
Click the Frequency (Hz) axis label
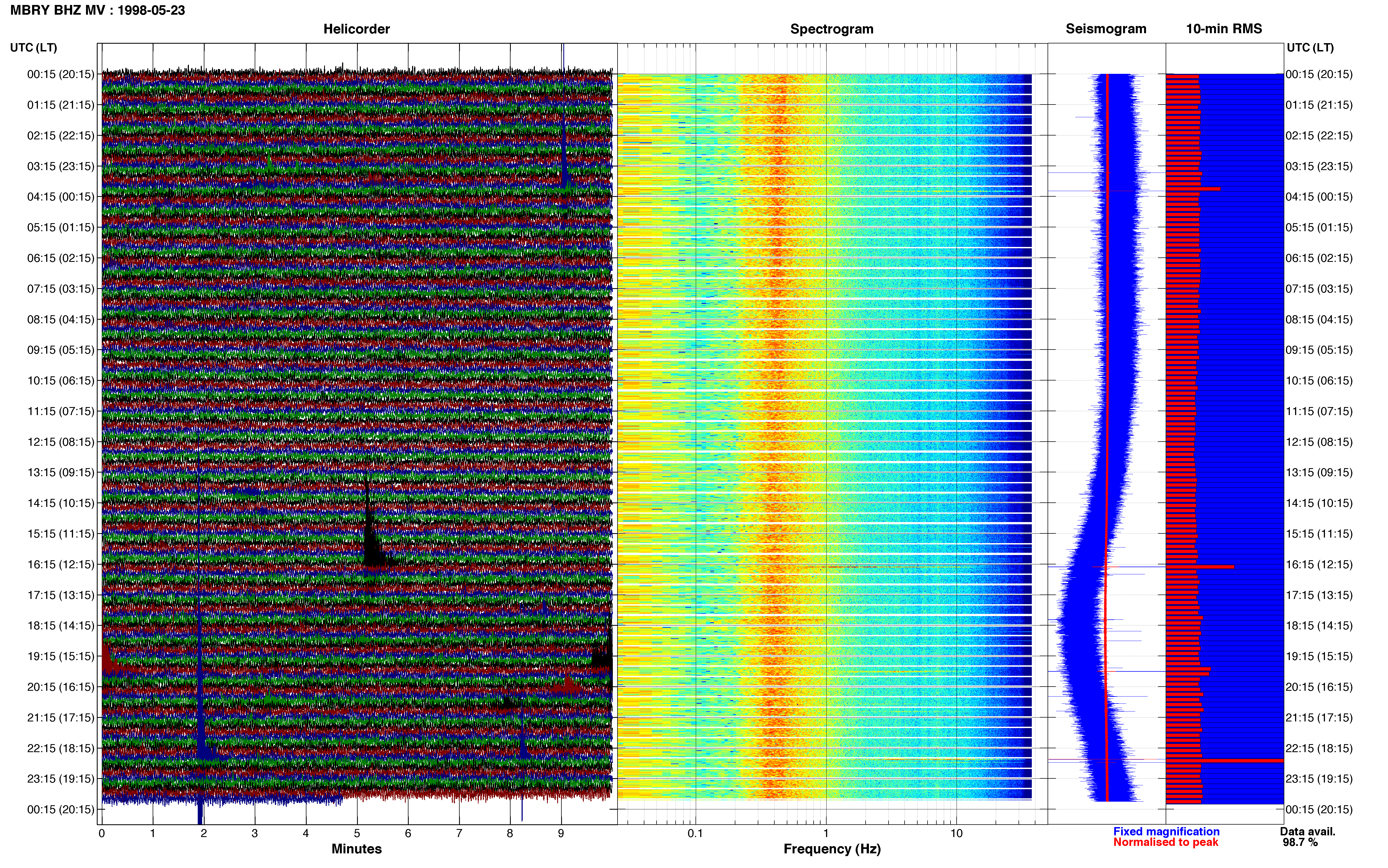coord(832,849)
